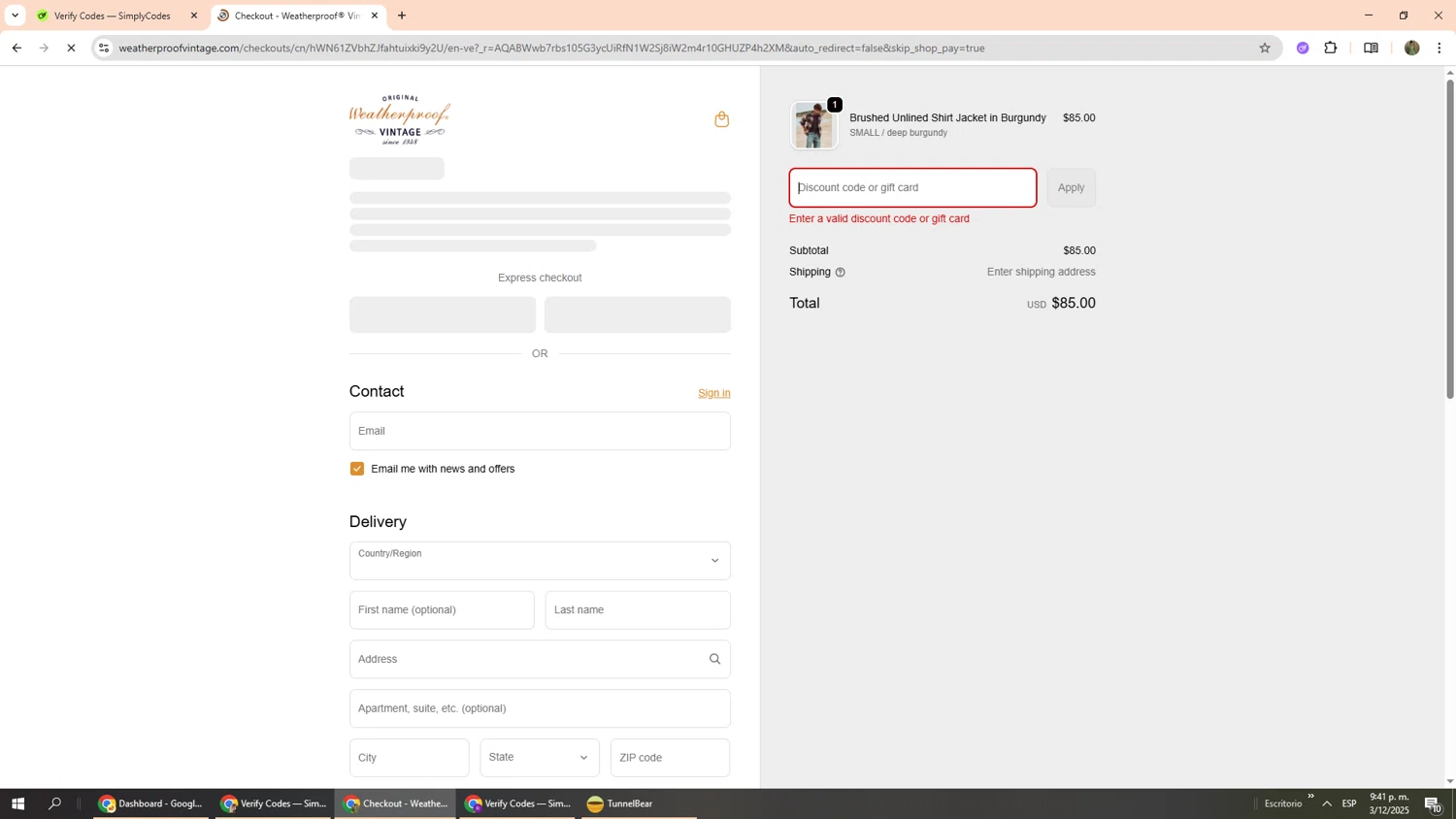Bookmark this page with the star icon
The height and width of the screenshot is (819, 1456).
(1265, 48)
